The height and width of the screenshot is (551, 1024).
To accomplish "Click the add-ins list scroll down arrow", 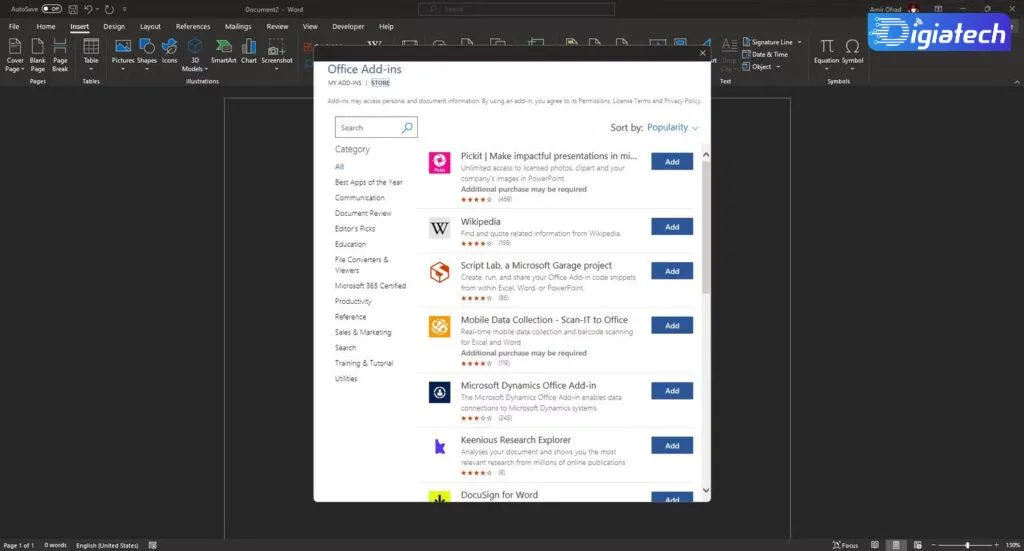I will [x=705, y=490].
